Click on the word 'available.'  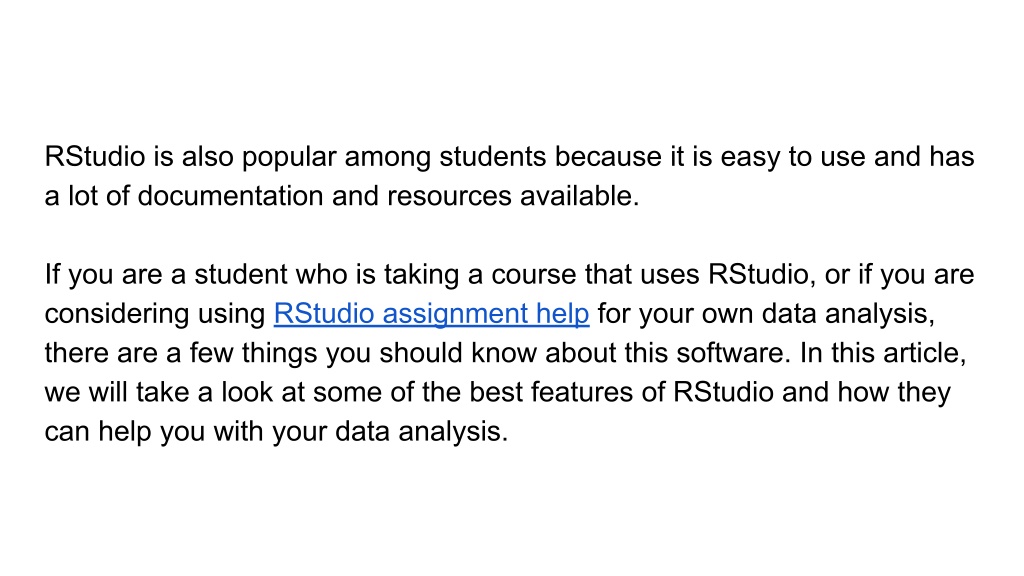click(x=580, y=196)
